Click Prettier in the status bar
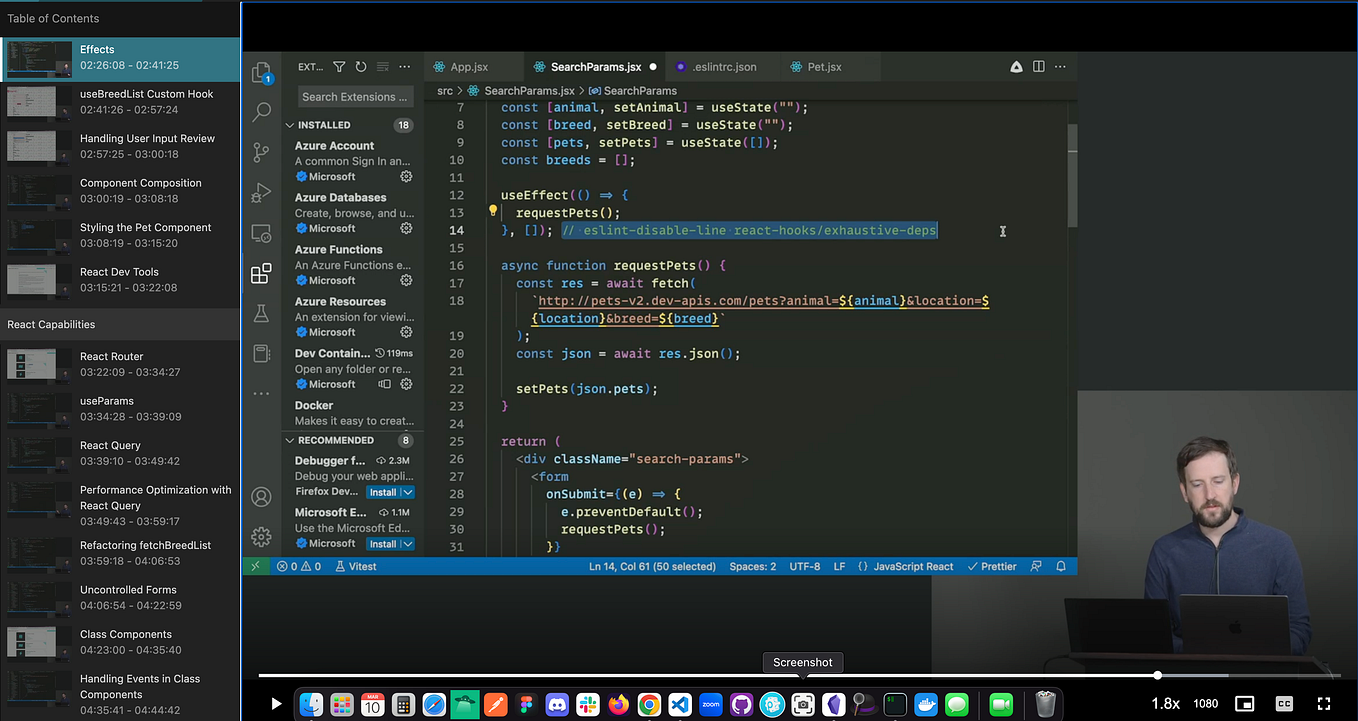This screenshot has width=1358, height=721. pos(991,566)
